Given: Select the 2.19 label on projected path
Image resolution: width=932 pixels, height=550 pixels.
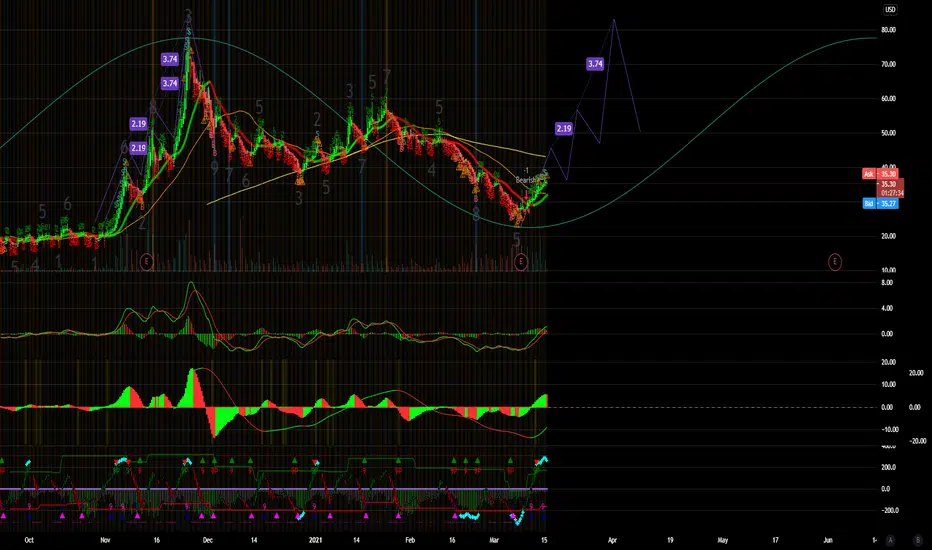Looking at the screenshot, I should (x=563, y=128).
